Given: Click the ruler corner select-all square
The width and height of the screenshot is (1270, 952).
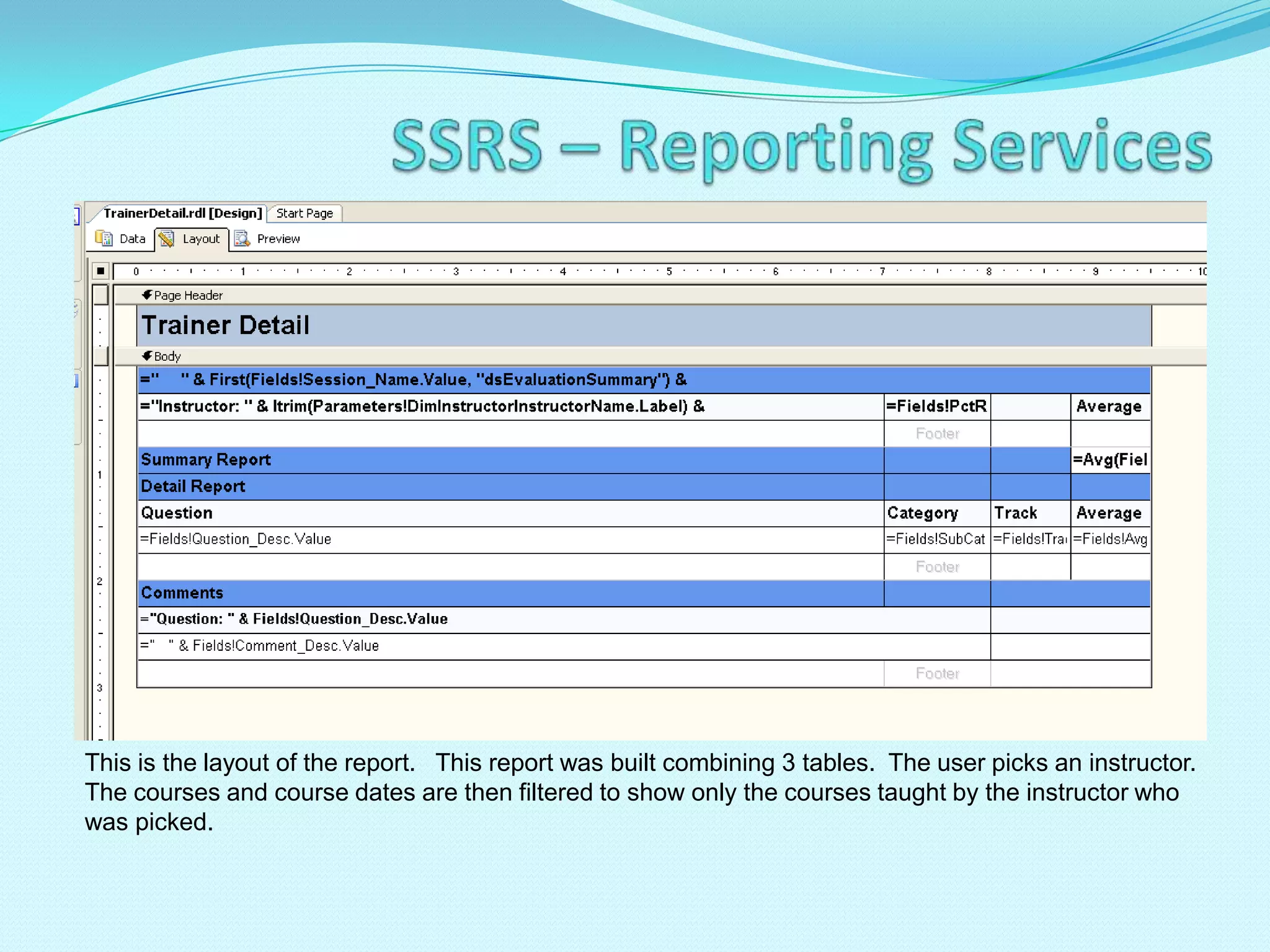Looking at the screenshot, I should (100, 271).
